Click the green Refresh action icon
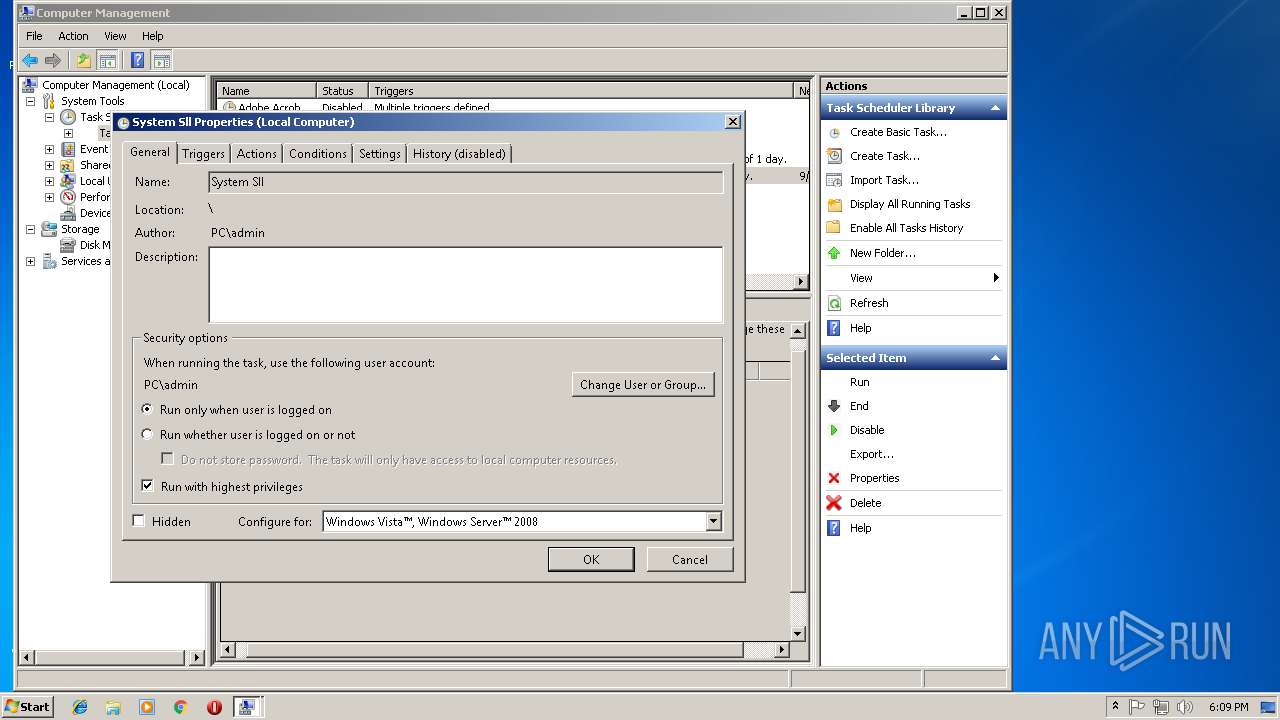 834,303
